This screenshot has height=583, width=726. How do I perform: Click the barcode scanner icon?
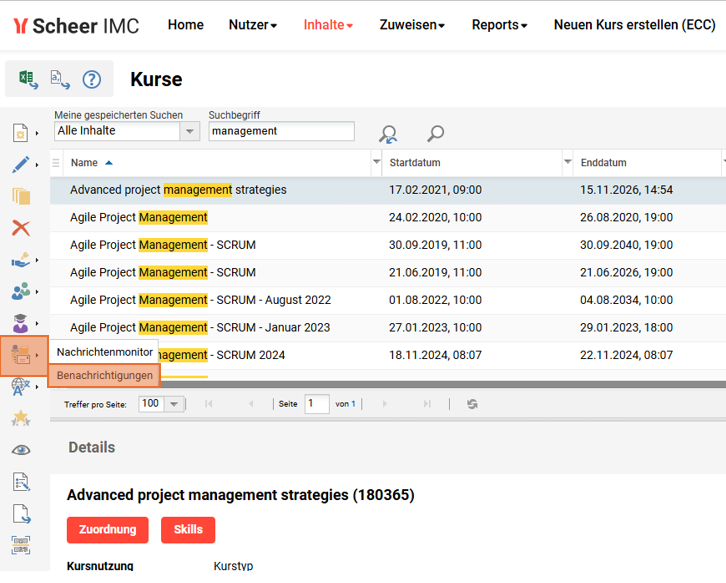[21, 545]
